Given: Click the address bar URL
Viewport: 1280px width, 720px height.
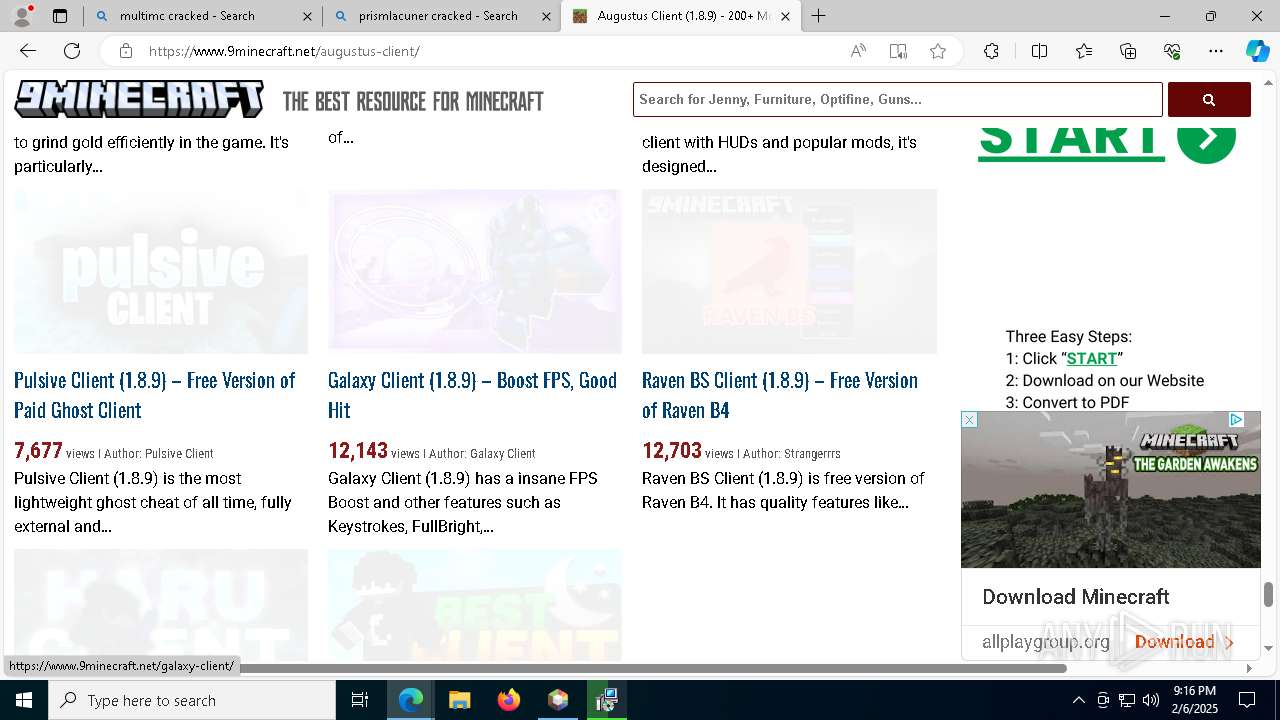Looking at the screenshot, I should [x=284, y=51].
